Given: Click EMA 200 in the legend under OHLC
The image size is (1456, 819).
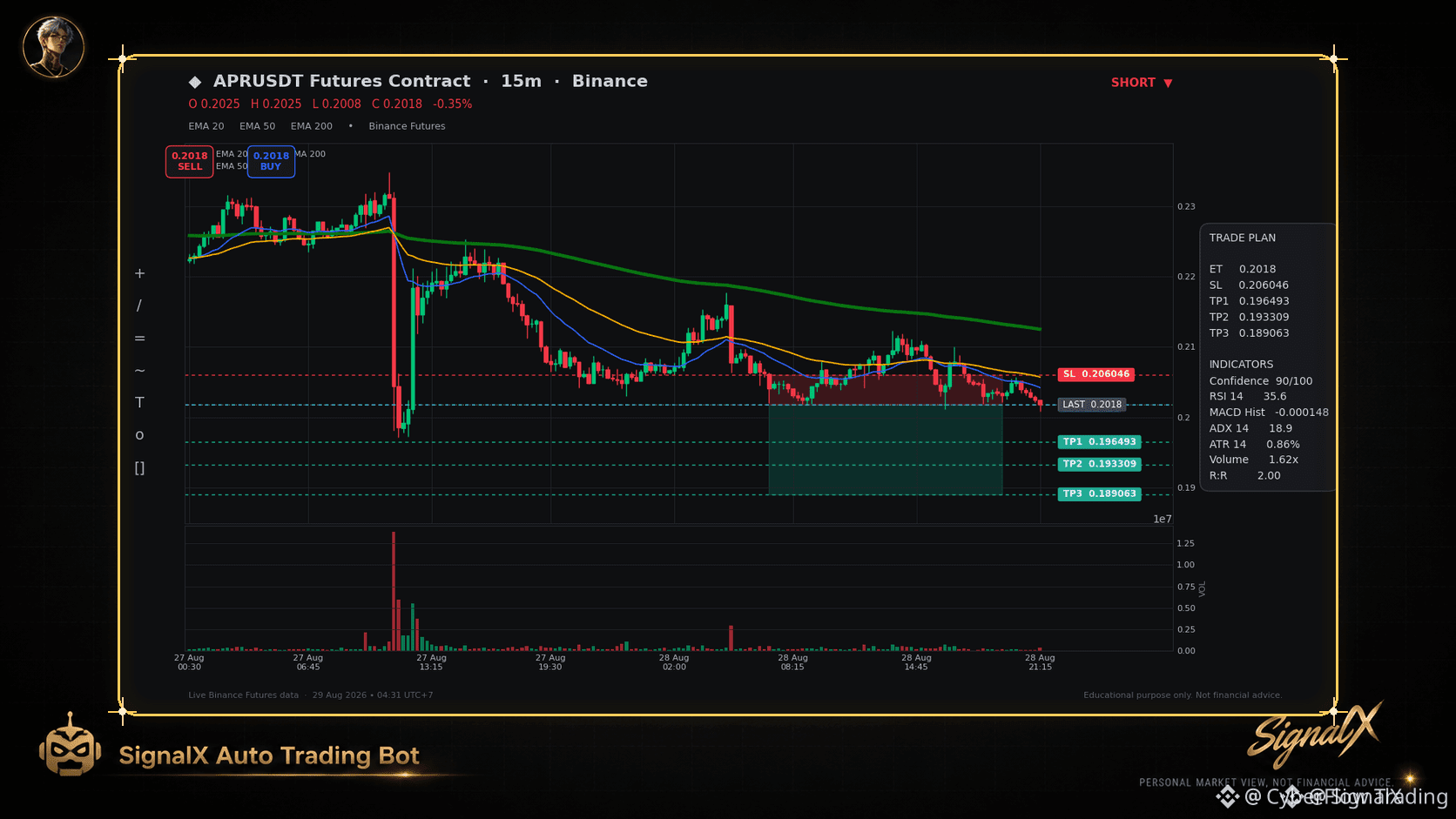Looking at the screenshot, I should [312, 126].
